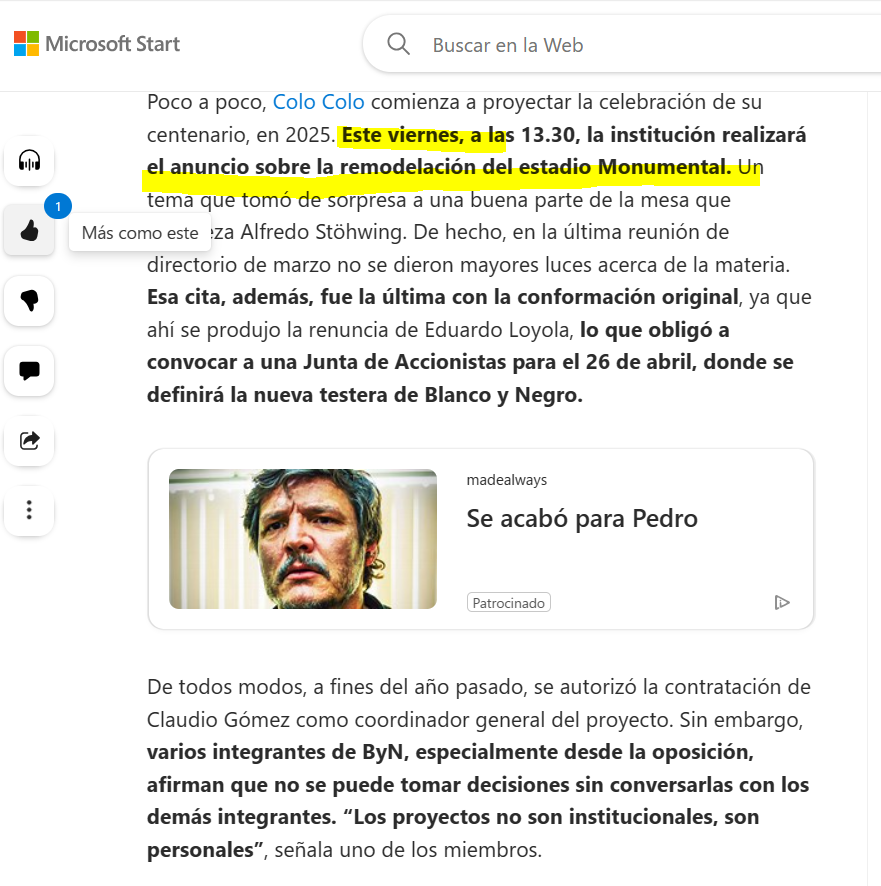Open comments with speech bubble icon
This screenshot has width=881, height=886.
[29, 371]
